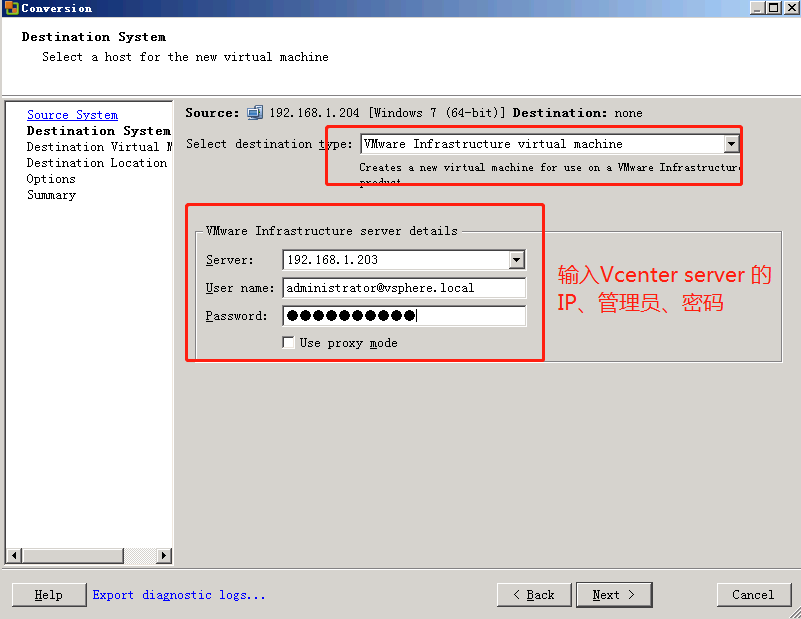Click the sidebar scrollbar left arrow

[14, 556]
